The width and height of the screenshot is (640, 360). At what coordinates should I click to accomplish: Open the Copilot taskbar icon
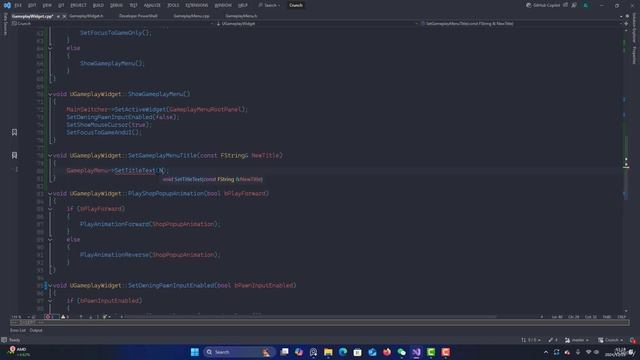click(x=299, y=352)
